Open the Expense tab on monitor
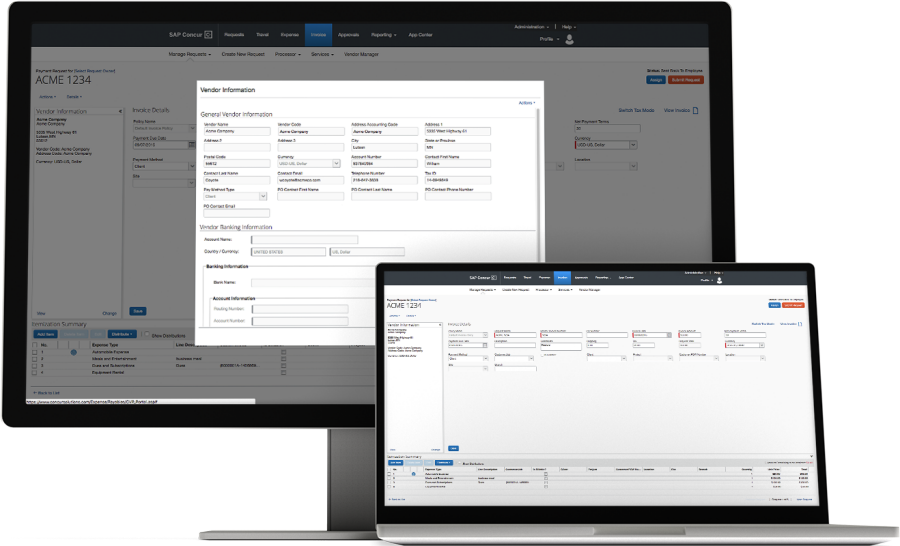This screenshot has height=546, width=900. 290,35
